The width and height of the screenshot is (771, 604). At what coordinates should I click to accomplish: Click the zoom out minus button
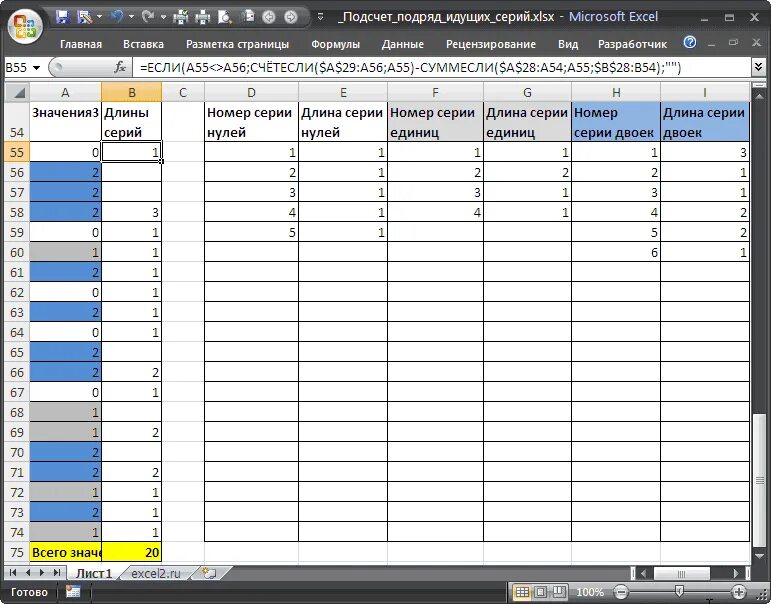pyautogui.click(x=622, y=592)
